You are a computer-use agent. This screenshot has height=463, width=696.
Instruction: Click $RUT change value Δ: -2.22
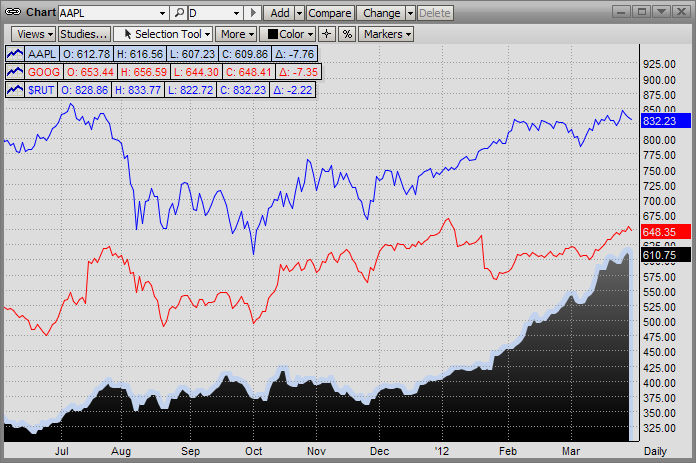293,90
